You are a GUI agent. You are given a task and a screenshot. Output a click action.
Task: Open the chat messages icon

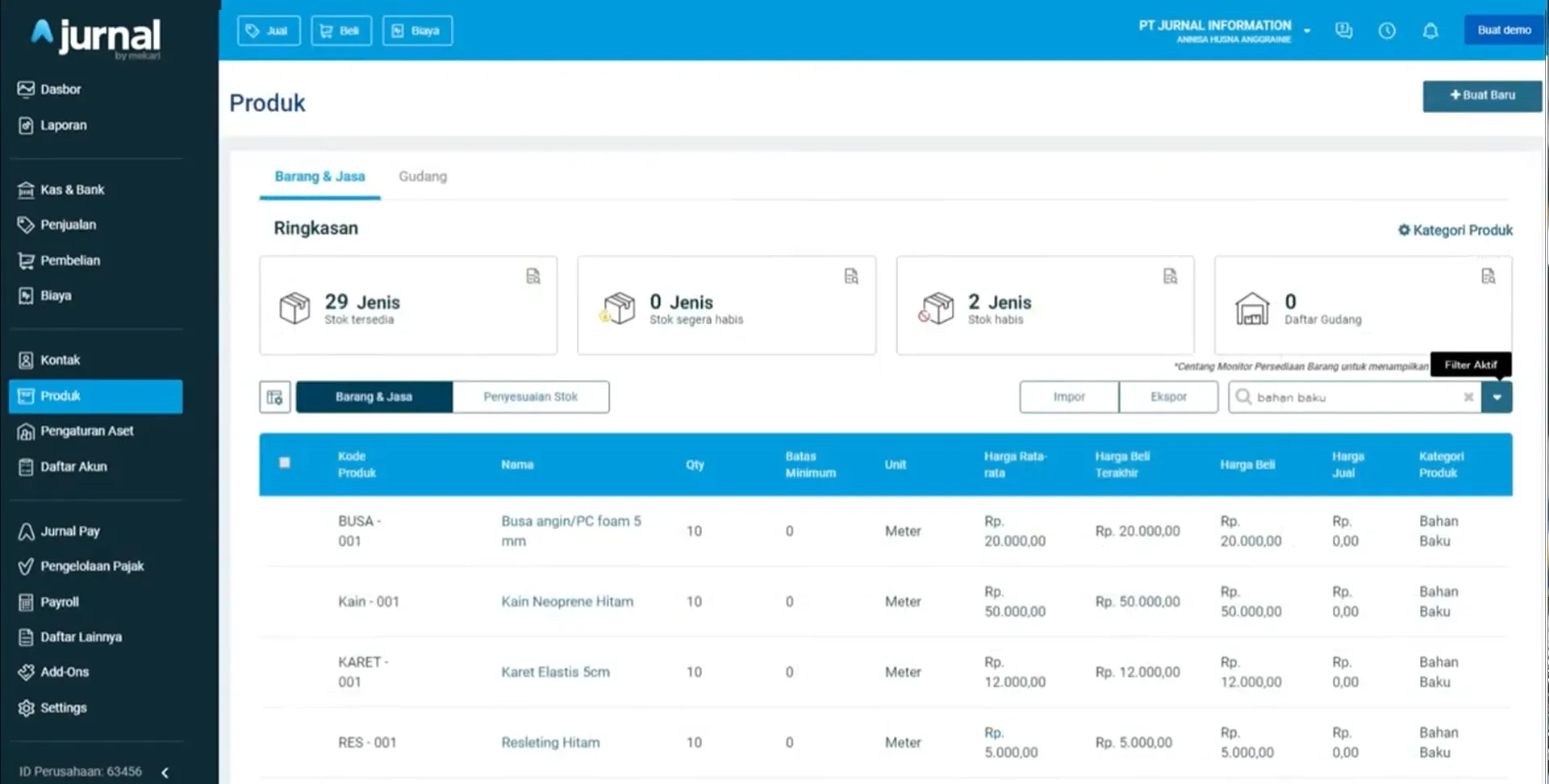1343,31
